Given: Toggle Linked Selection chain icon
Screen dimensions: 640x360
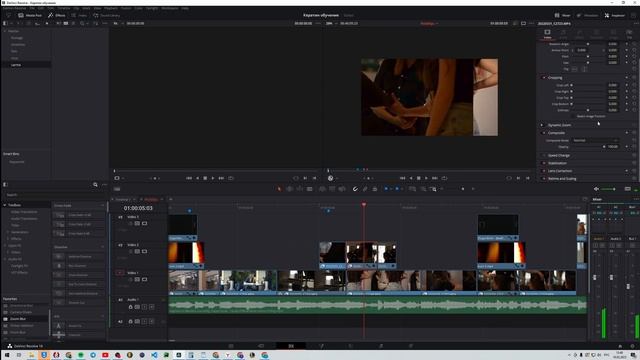Looking at the screenshot, I should (365, 189).
